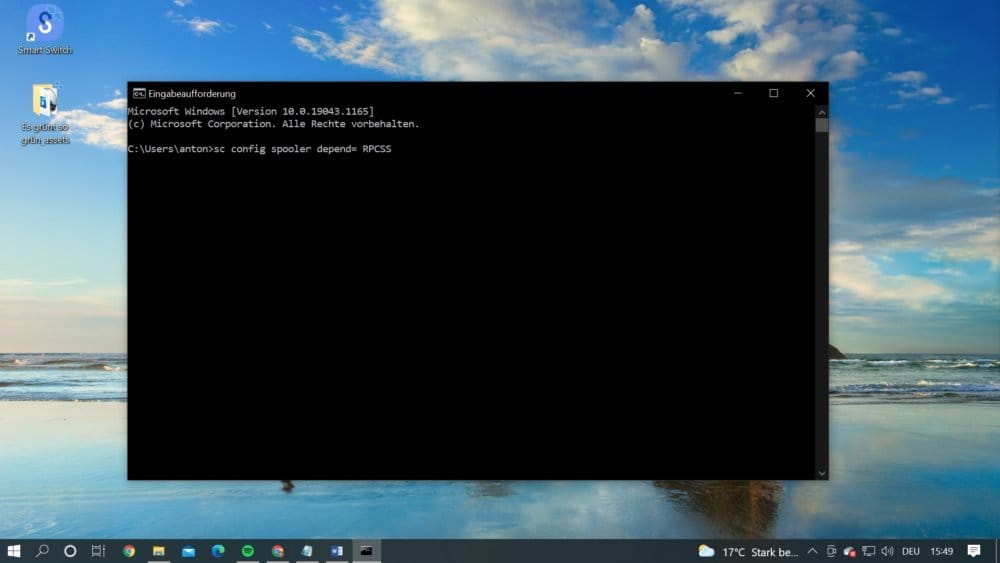Viewport: 1000px width, 563px height.
Task: Open the 17°C weather widget
Action: tap(747, 552)
